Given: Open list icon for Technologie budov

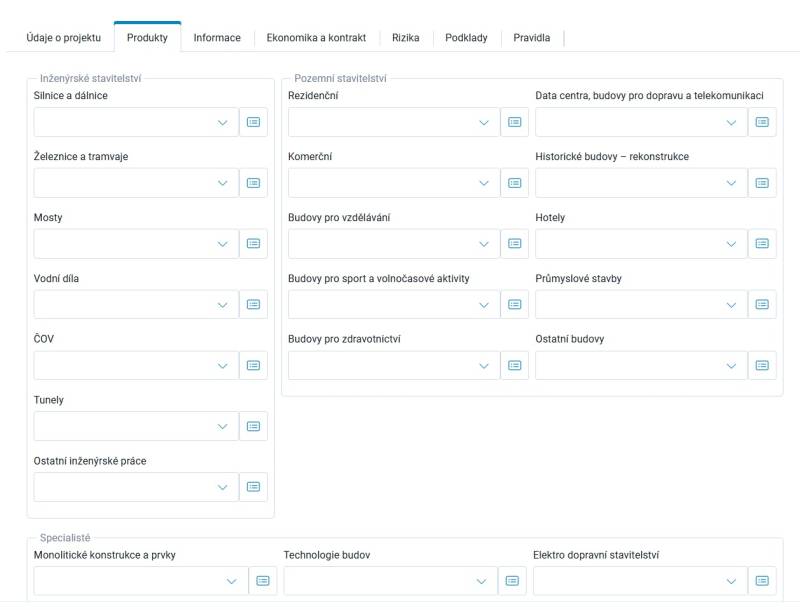Looking at the screenshot, I should [x=512, y=581].
